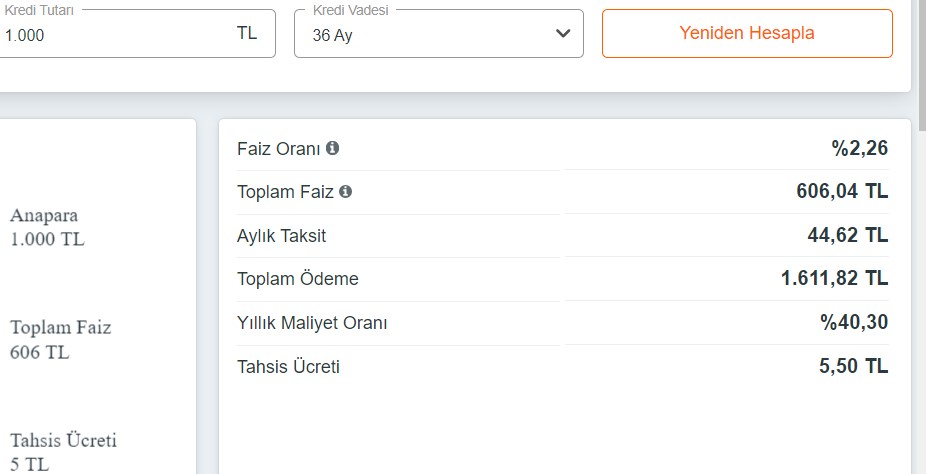926x474 pixels.
Task: Open the 36 Ay term selector
Action: tap(439, 34)
